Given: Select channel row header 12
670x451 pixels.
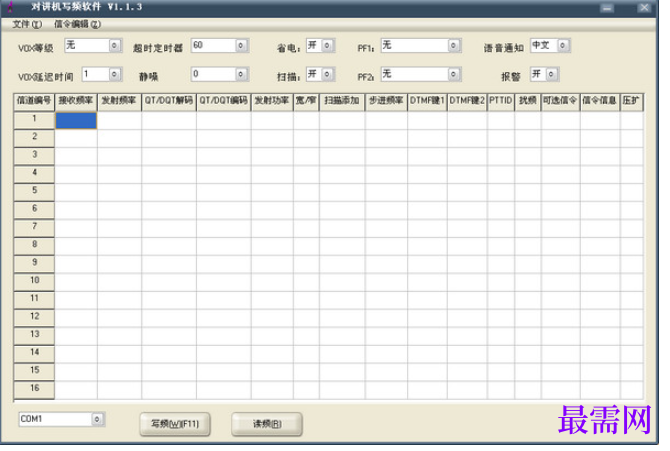Looking at the screenshot, I should [34, 318].
